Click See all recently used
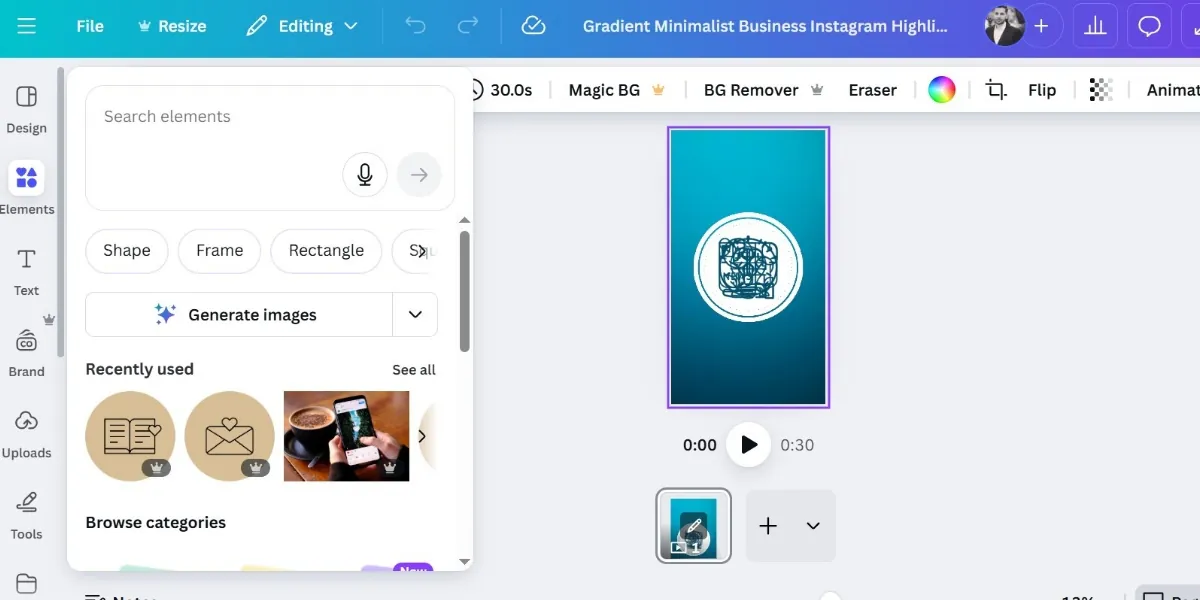This screenshot has width=1200, height=600. pos(414,370)
